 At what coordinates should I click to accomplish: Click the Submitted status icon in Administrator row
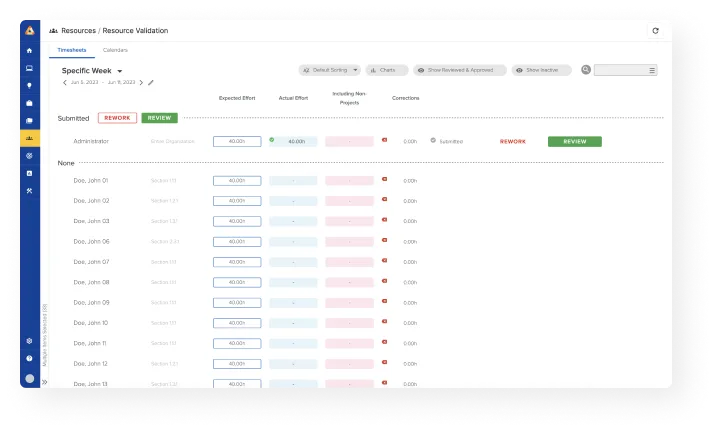coord(433,141)
